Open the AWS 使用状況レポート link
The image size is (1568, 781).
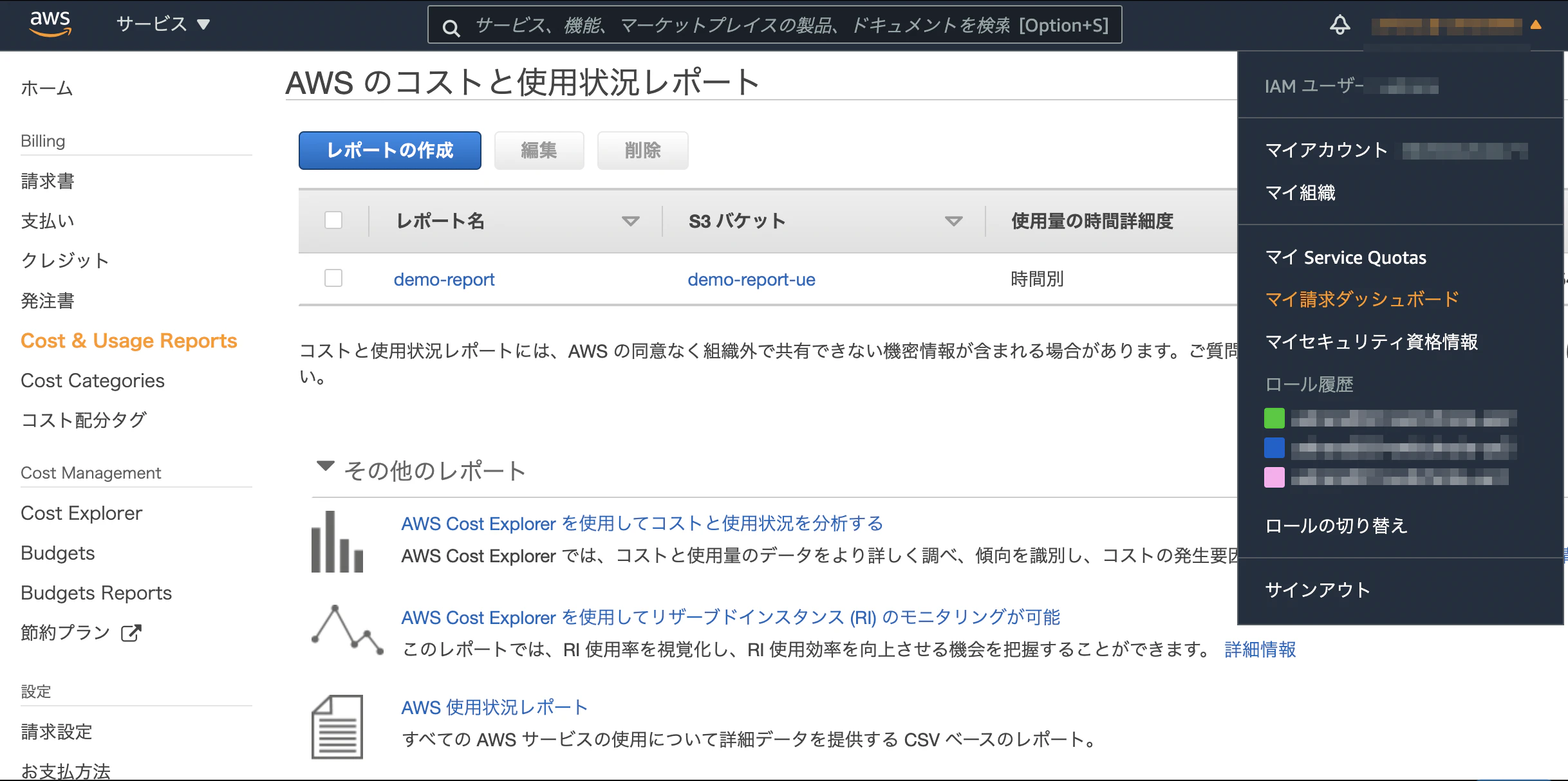(494, 708)
